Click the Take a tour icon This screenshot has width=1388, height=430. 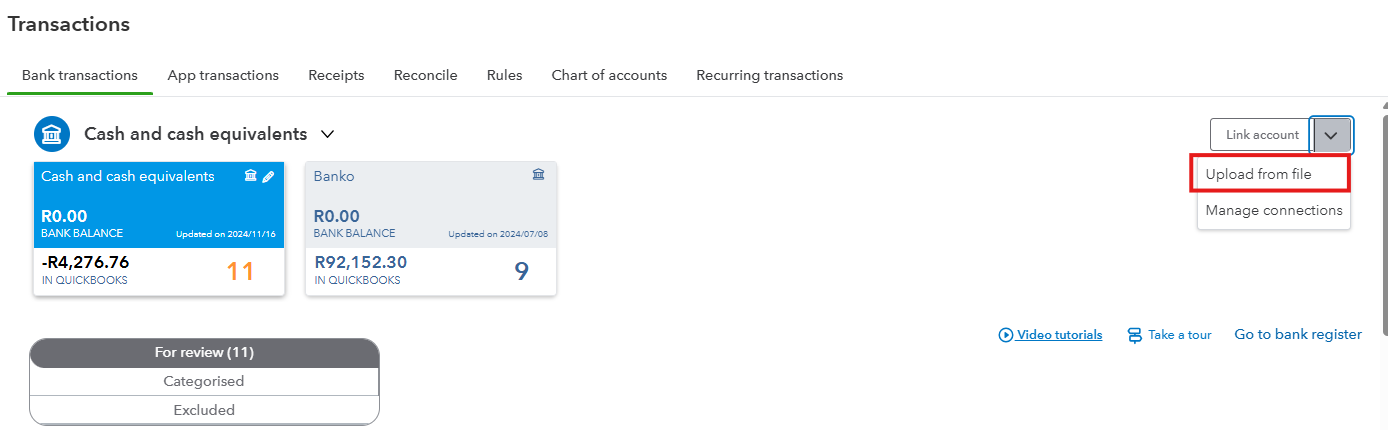click(1134, 335)
